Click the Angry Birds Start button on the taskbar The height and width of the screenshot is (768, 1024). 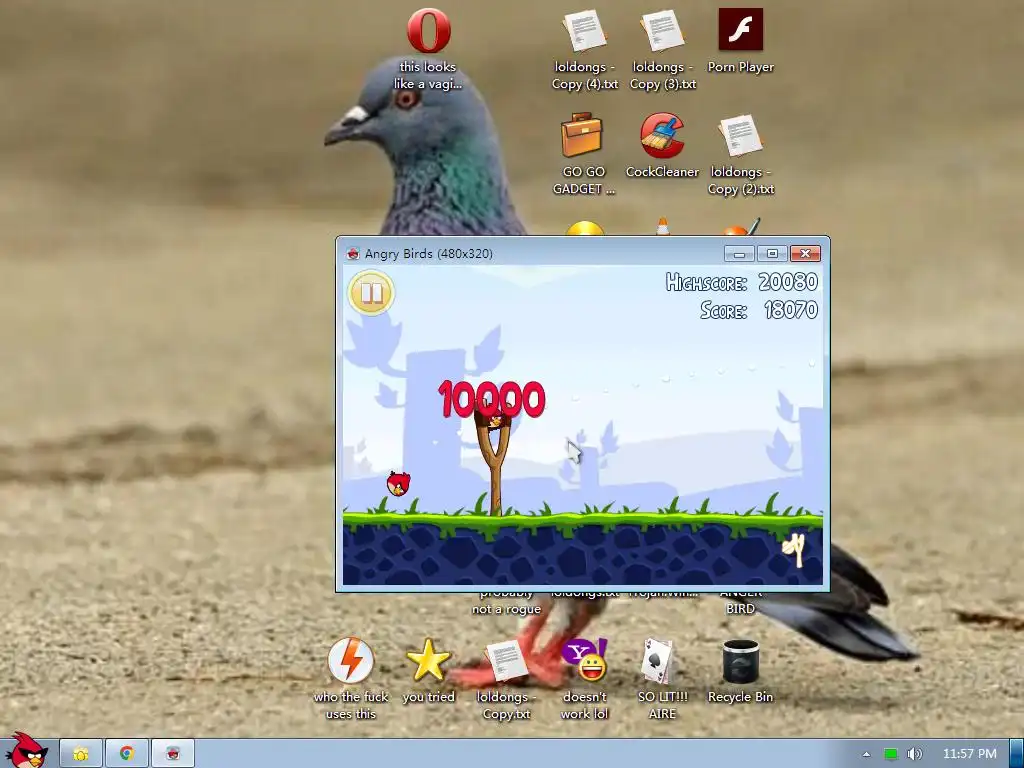click(26, 751)
